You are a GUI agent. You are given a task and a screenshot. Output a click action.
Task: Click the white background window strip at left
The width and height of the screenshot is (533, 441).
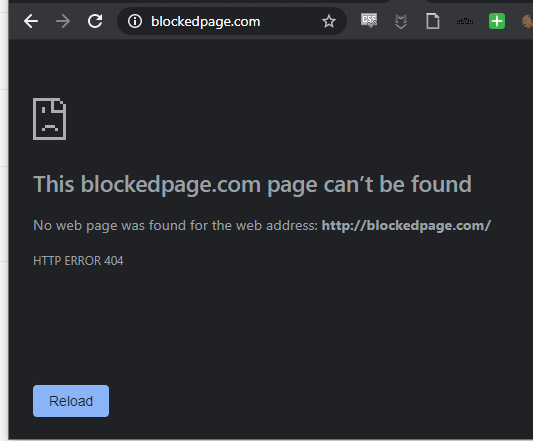point(4,220)
